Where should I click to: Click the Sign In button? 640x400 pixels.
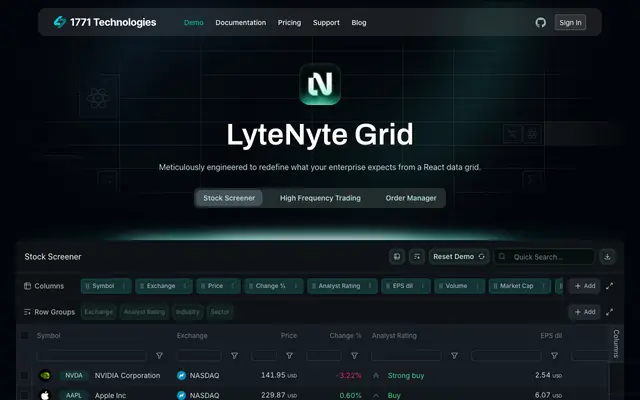click(x=570, y=22)
